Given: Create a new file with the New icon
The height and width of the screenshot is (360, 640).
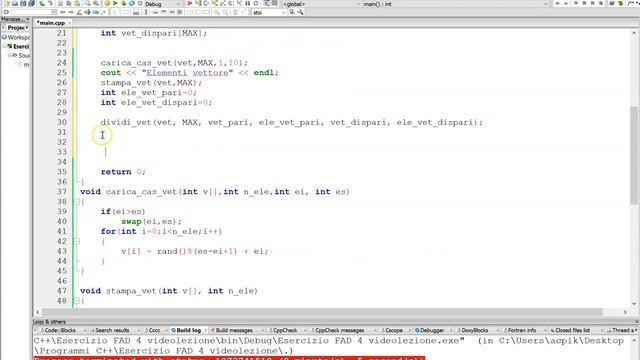Looking at the screenshot, I should pos(7,3).
